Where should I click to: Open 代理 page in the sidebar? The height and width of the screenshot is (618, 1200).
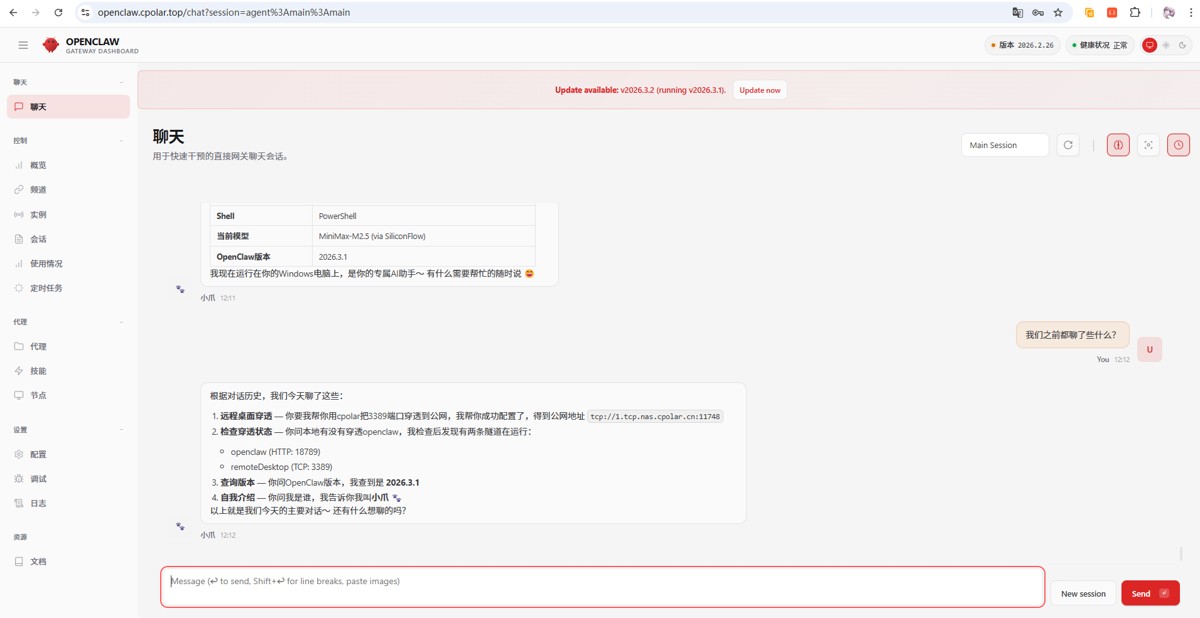[69, 346]
